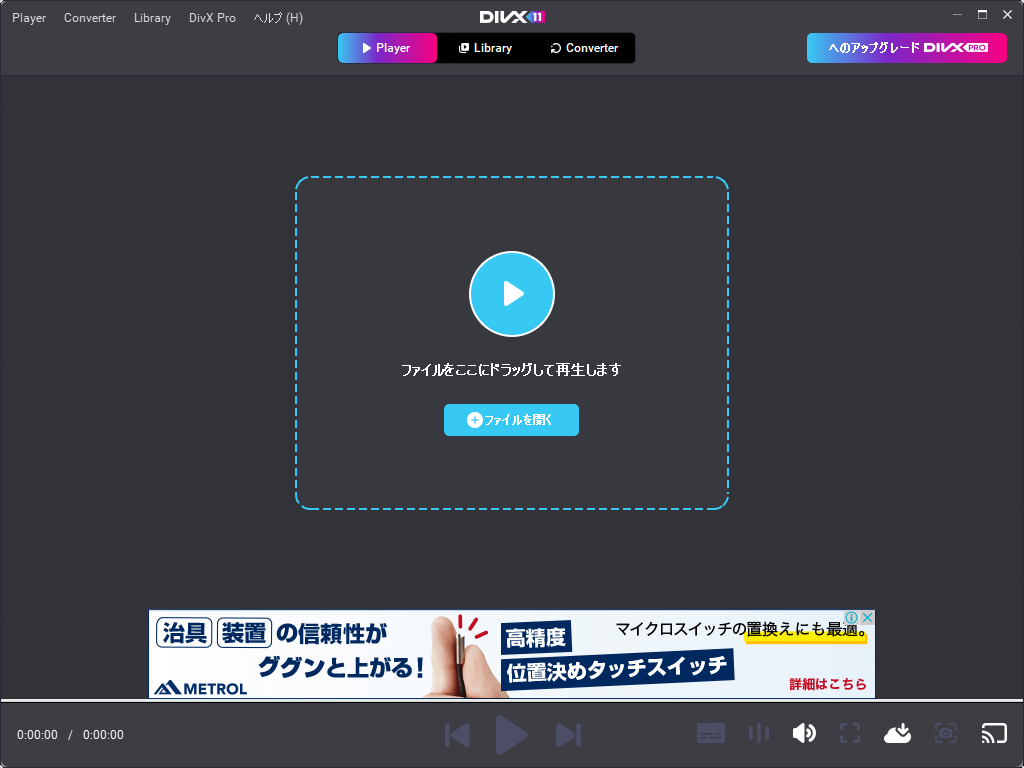Click the large circular play icon
Image resolution: width=1024 pixels, height=768 pixels.
(511, 293)
